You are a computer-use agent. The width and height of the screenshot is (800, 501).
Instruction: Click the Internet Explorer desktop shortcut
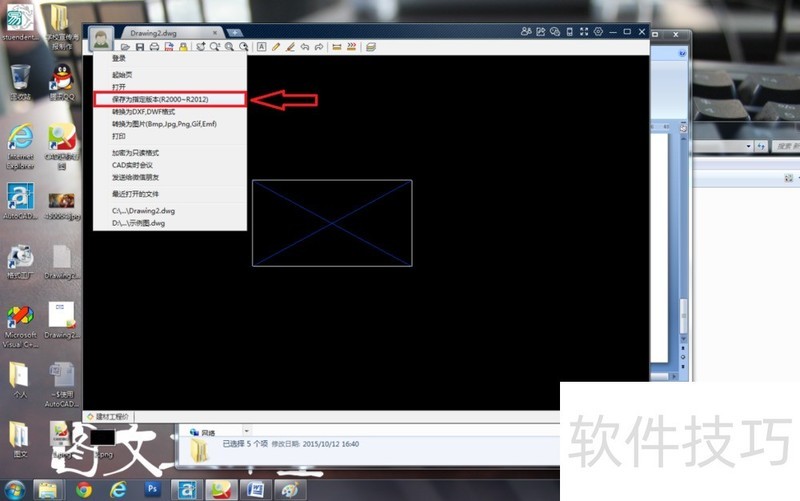[x=20, y=146]
